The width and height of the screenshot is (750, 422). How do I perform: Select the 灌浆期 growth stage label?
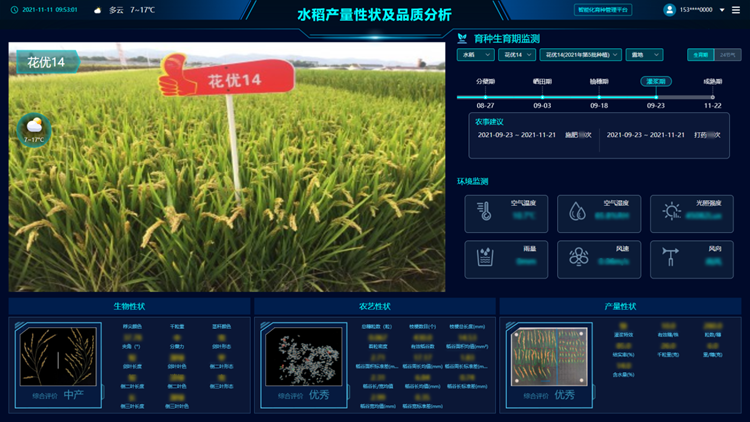click(656, 81)
